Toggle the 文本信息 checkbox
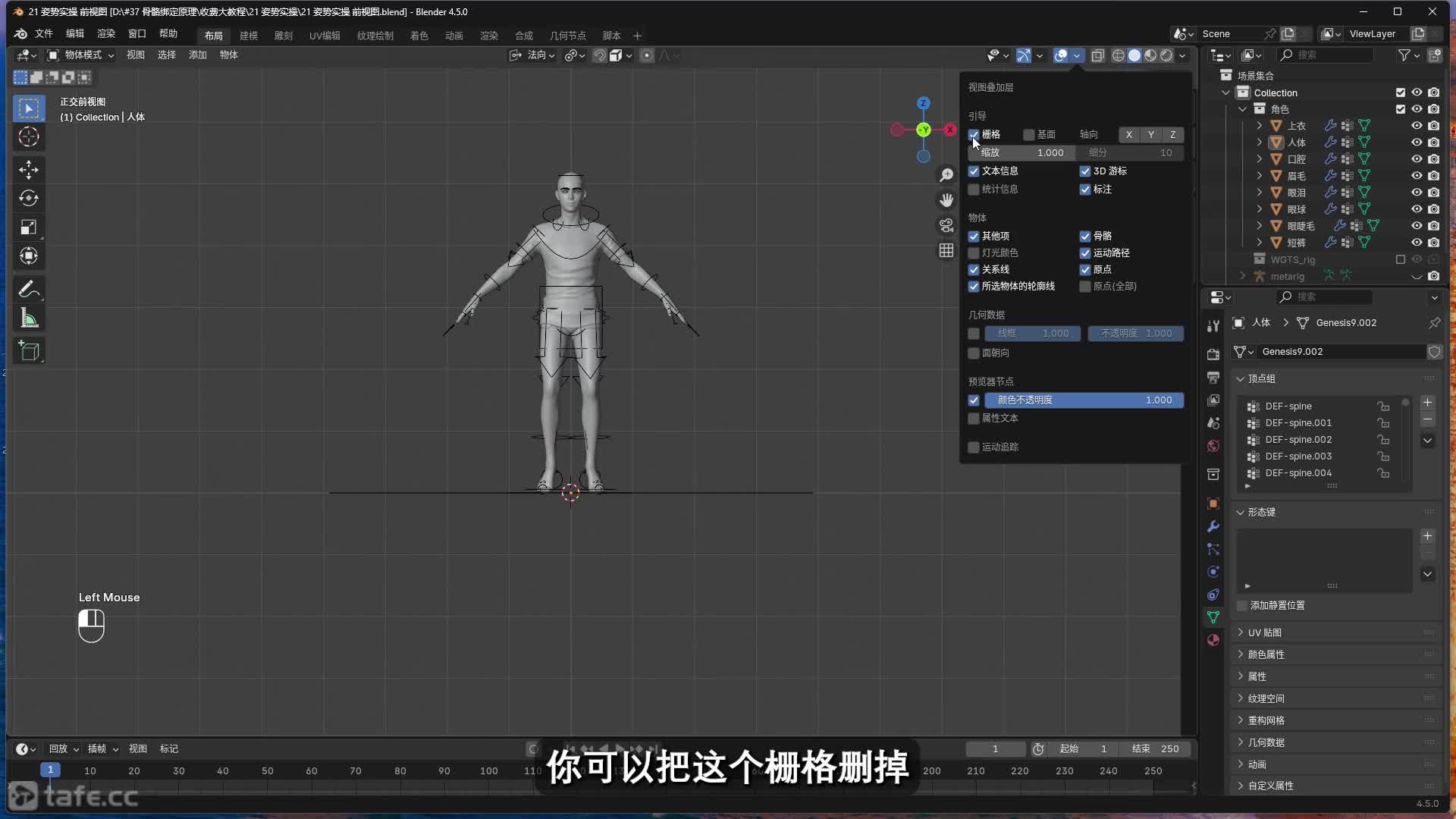1456x819 pixels. click(x=974, y=171)
